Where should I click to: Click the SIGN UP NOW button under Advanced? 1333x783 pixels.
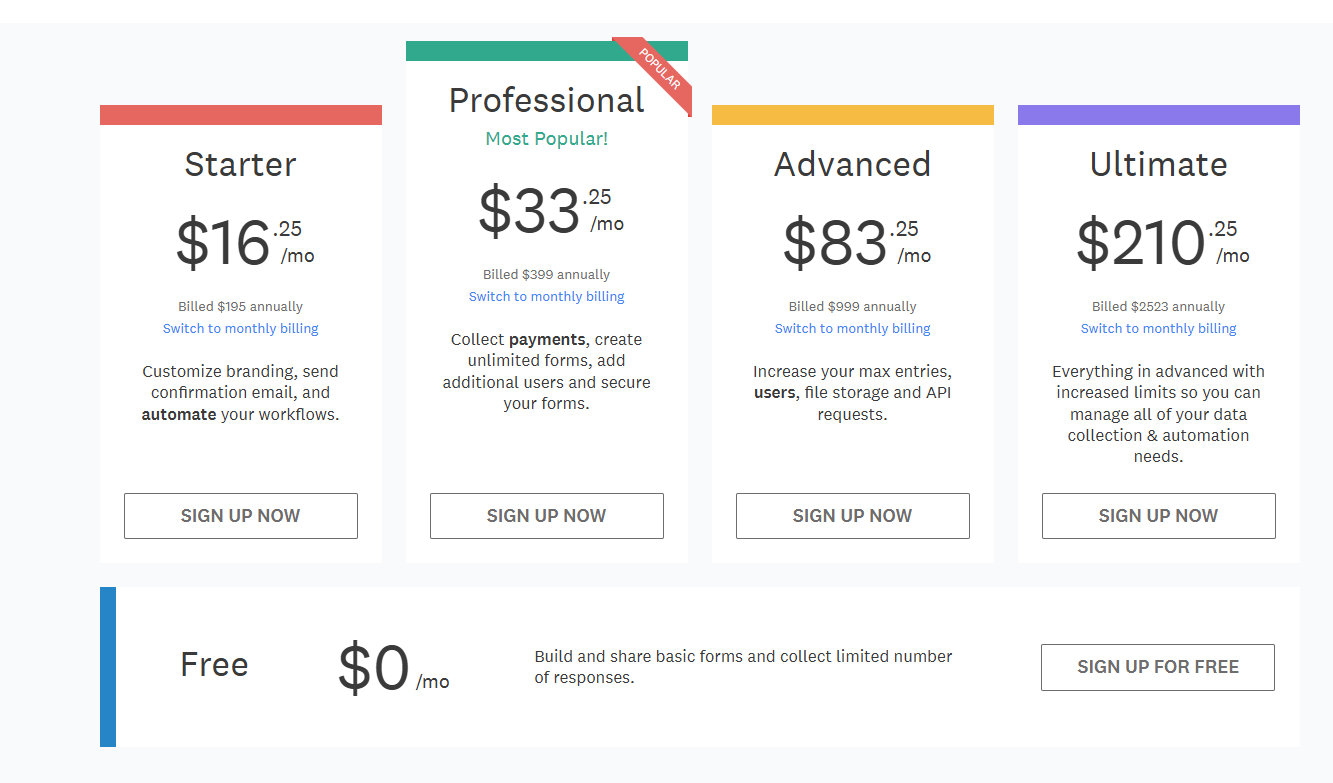point(852,515)
